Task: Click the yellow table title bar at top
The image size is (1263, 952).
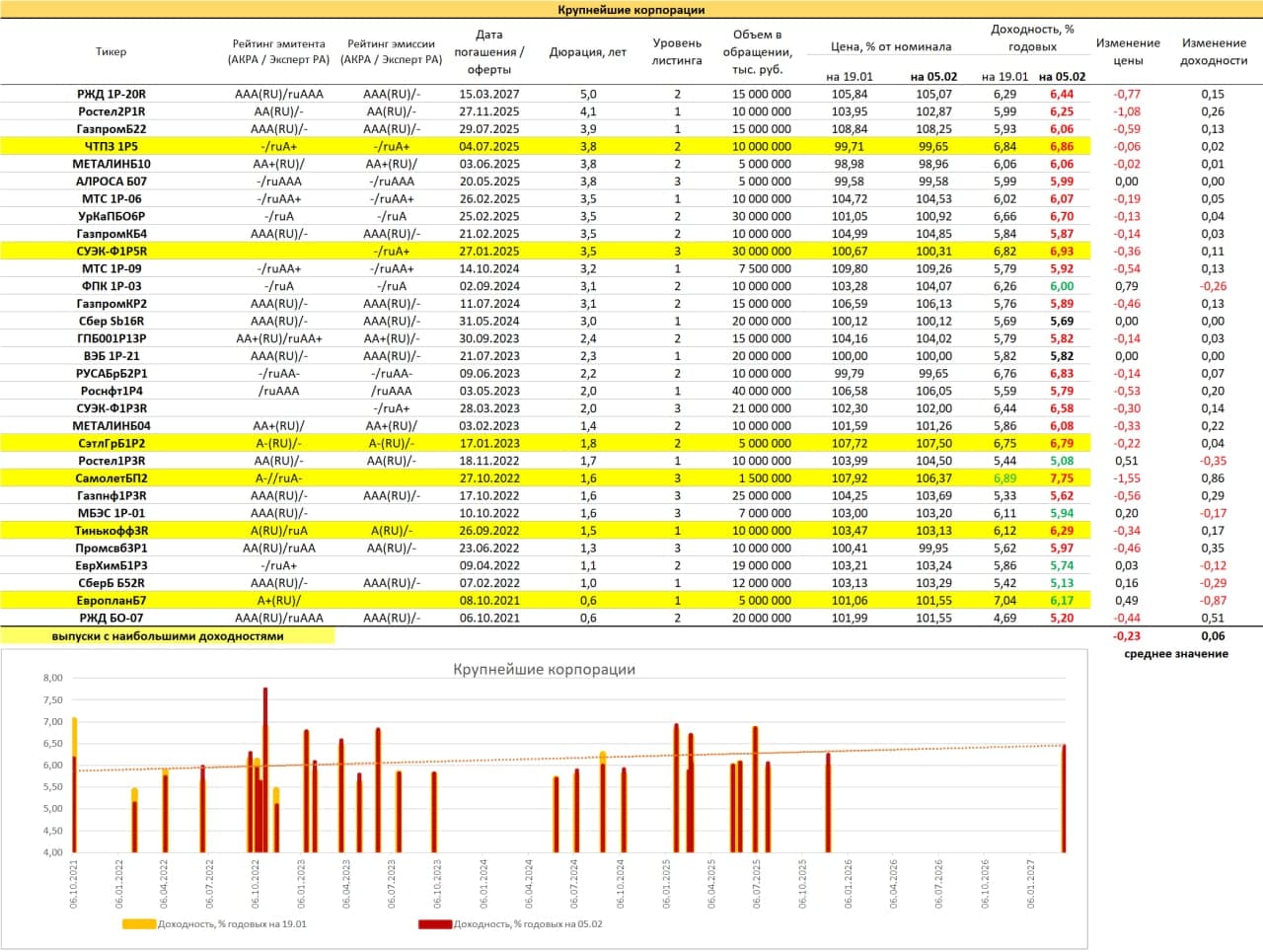Action: click(x=631, y=10)
